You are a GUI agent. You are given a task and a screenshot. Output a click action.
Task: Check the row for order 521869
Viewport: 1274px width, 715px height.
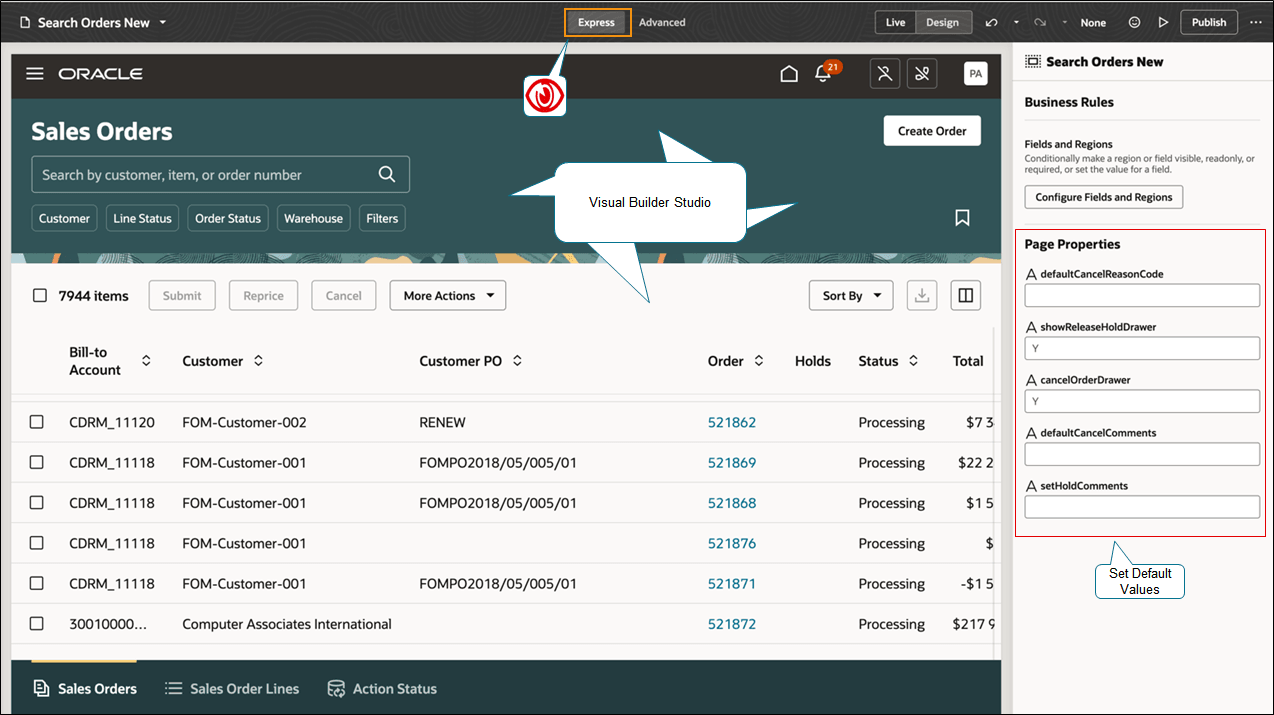point(37,462)
